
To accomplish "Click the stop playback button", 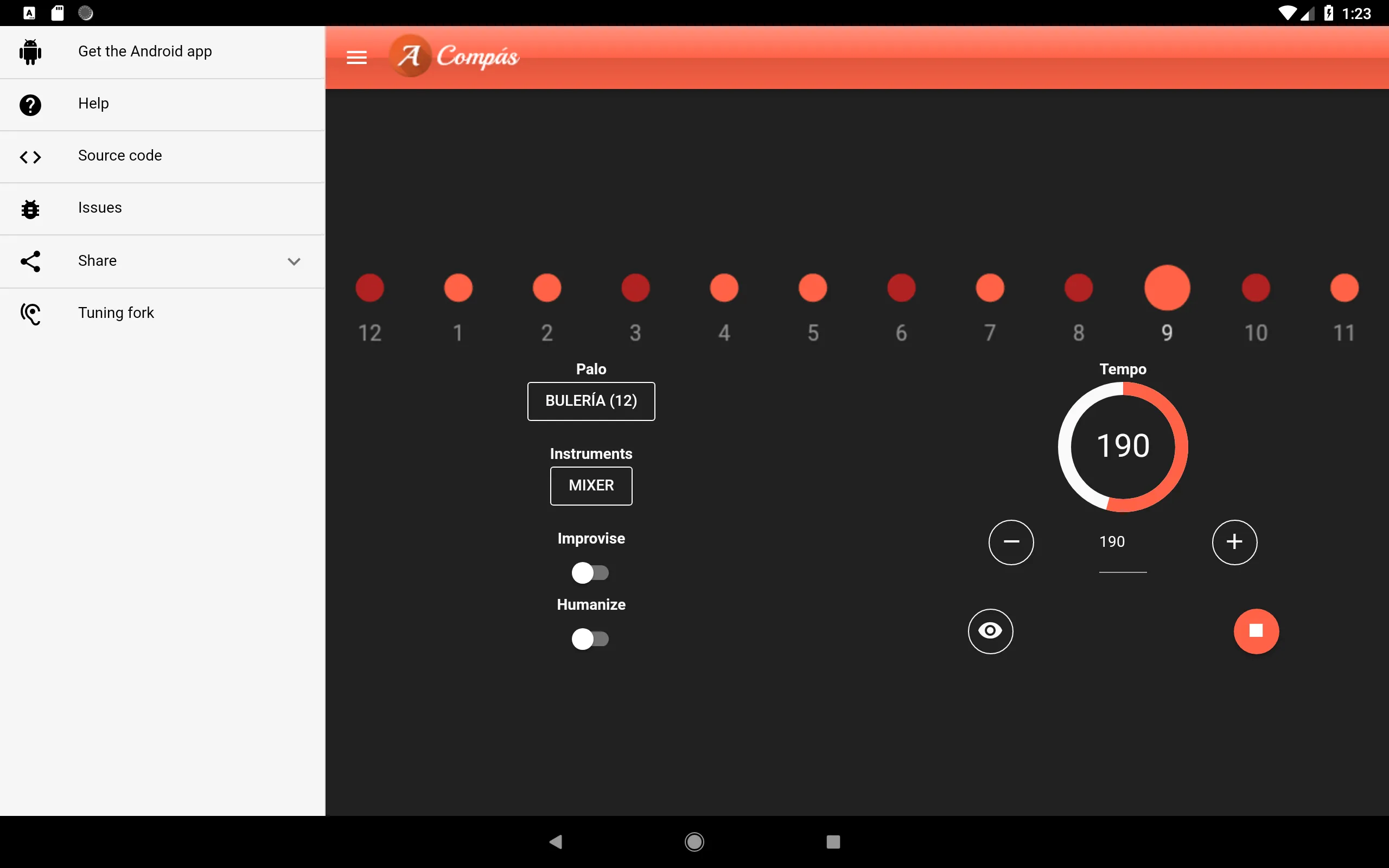I will 1255,630.
